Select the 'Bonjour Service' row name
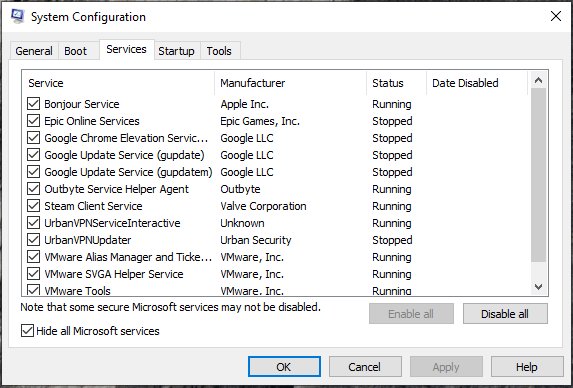 pos(82,104)
